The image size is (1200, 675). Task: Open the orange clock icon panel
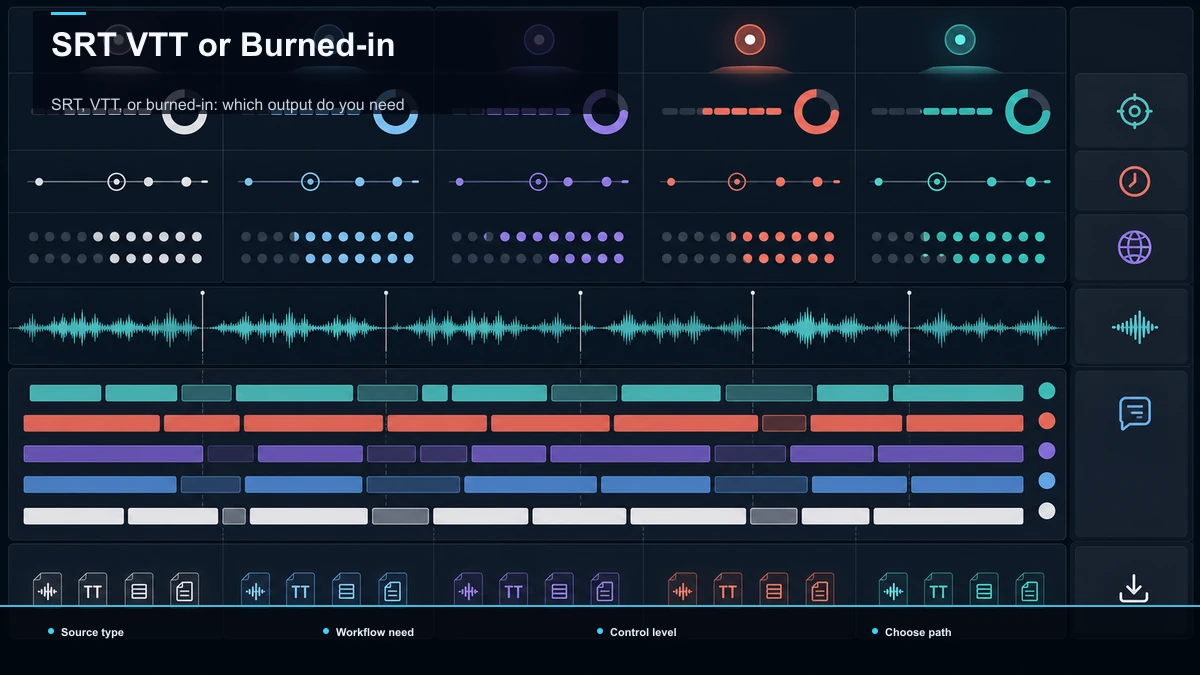click(x=1134, y=181)
